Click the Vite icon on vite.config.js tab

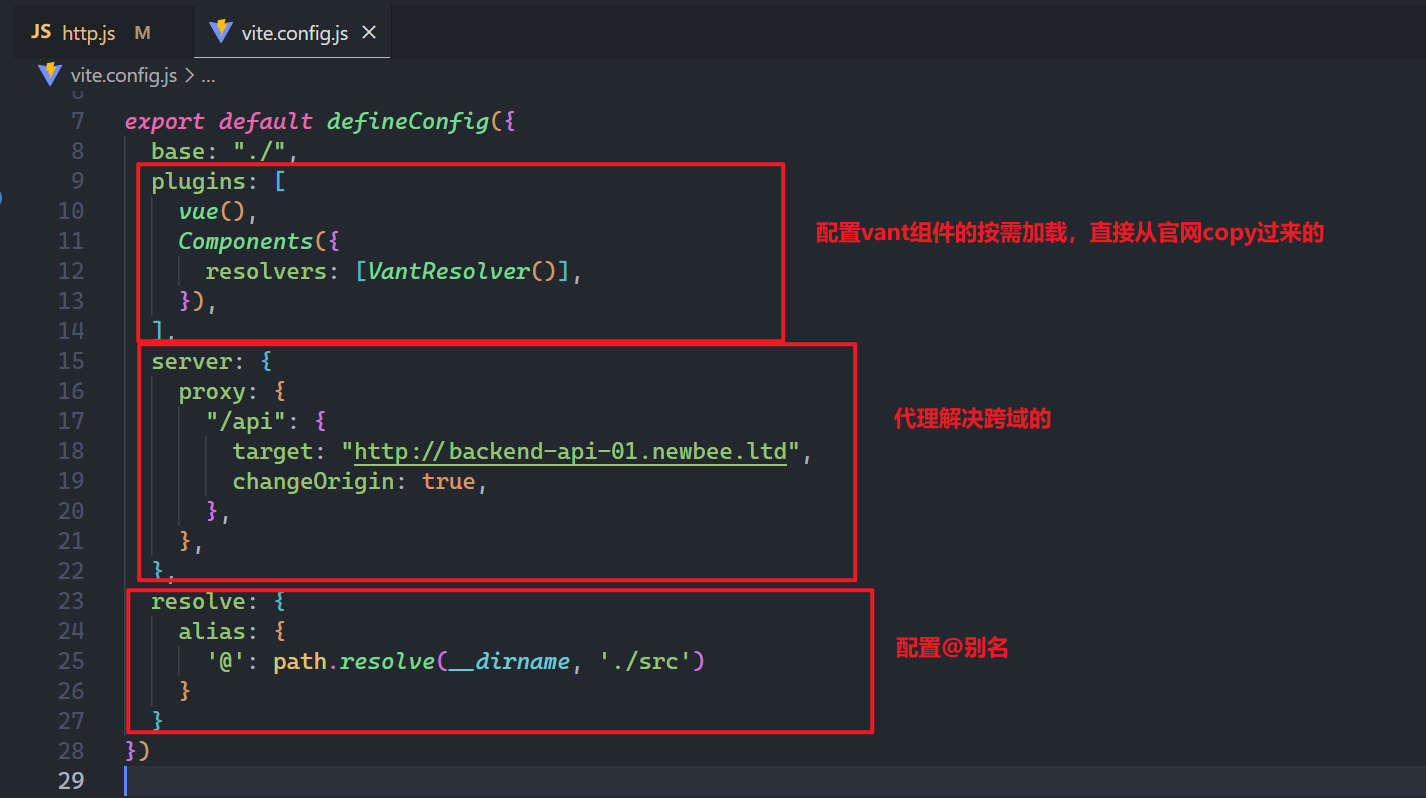point(221,33)
